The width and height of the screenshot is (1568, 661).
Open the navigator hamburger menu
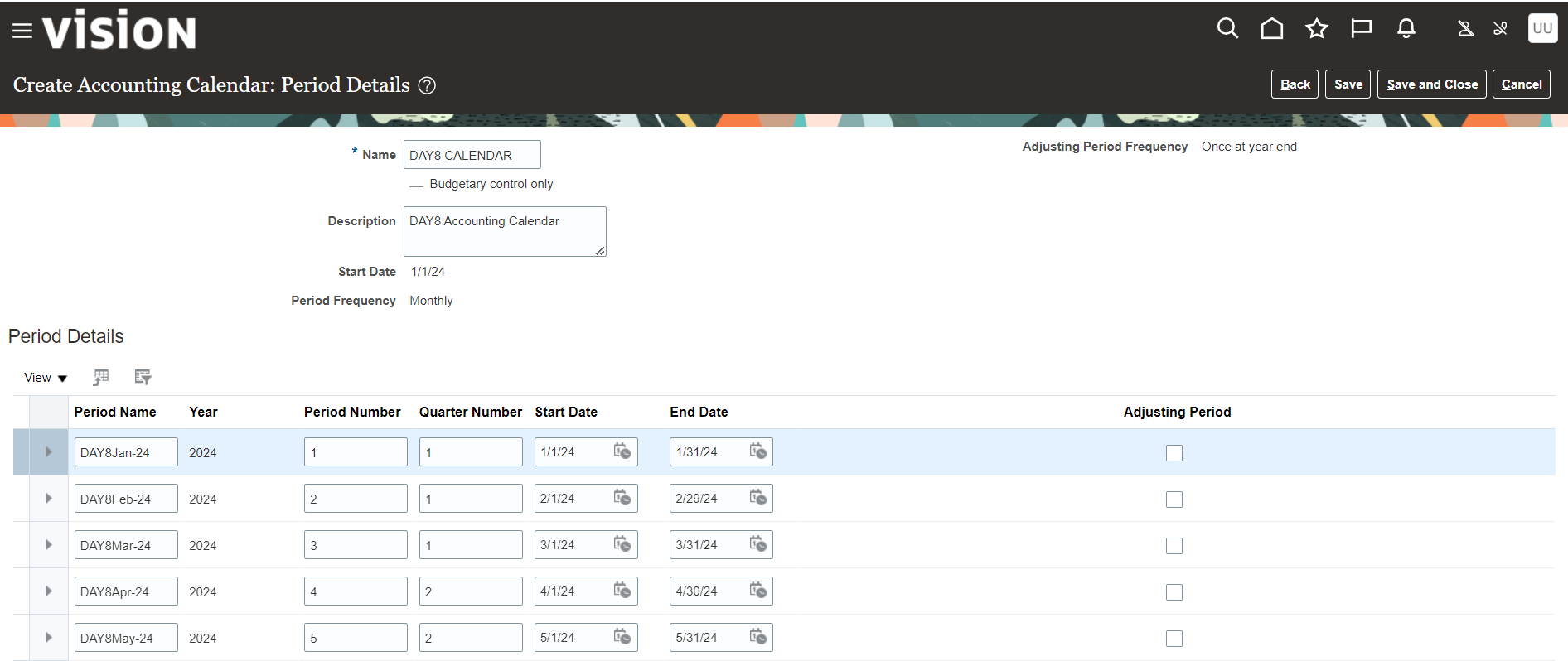[22, 31]
